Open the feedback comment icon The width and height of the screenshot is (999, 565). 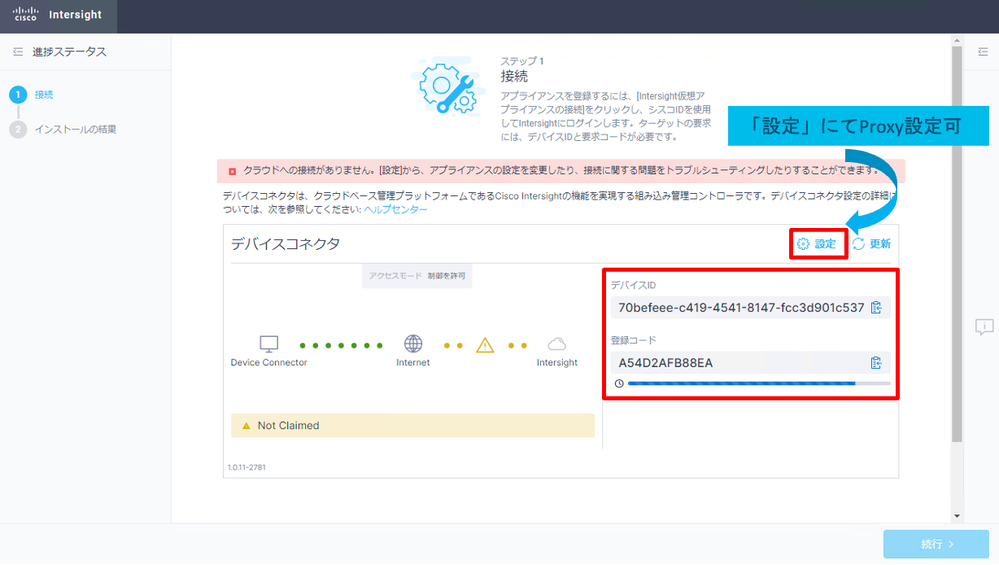pyautogui.click(x=984, y=327)
